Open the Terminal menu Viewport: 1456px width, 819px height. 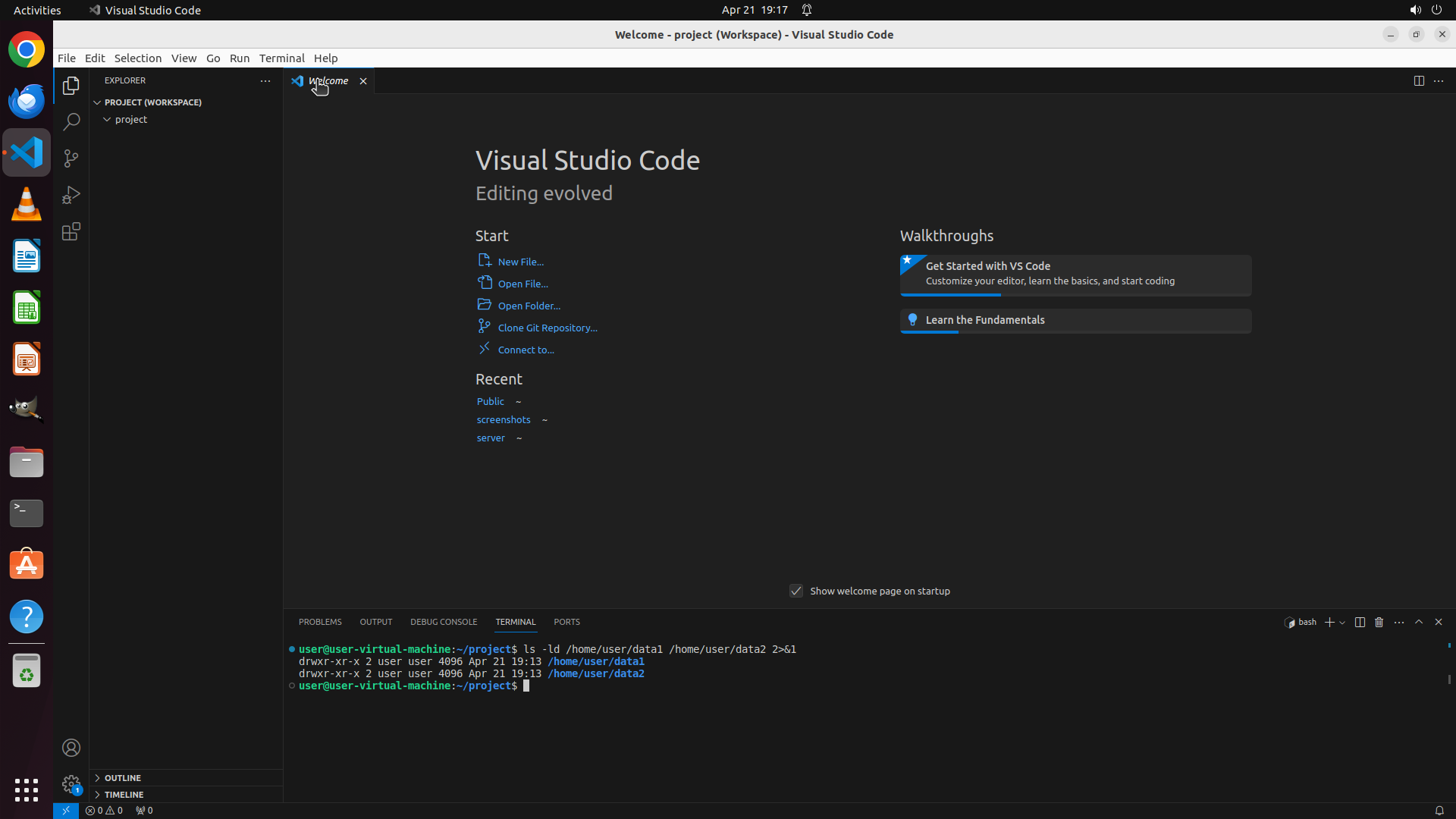click(x=281, y=58)
